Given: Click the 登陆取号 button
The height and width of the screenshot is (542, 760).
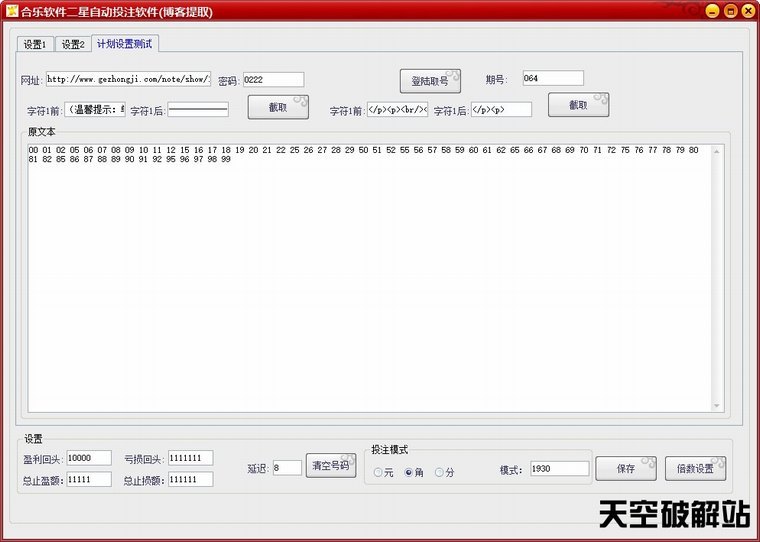Looking at the screenshot, I should 430,81.
